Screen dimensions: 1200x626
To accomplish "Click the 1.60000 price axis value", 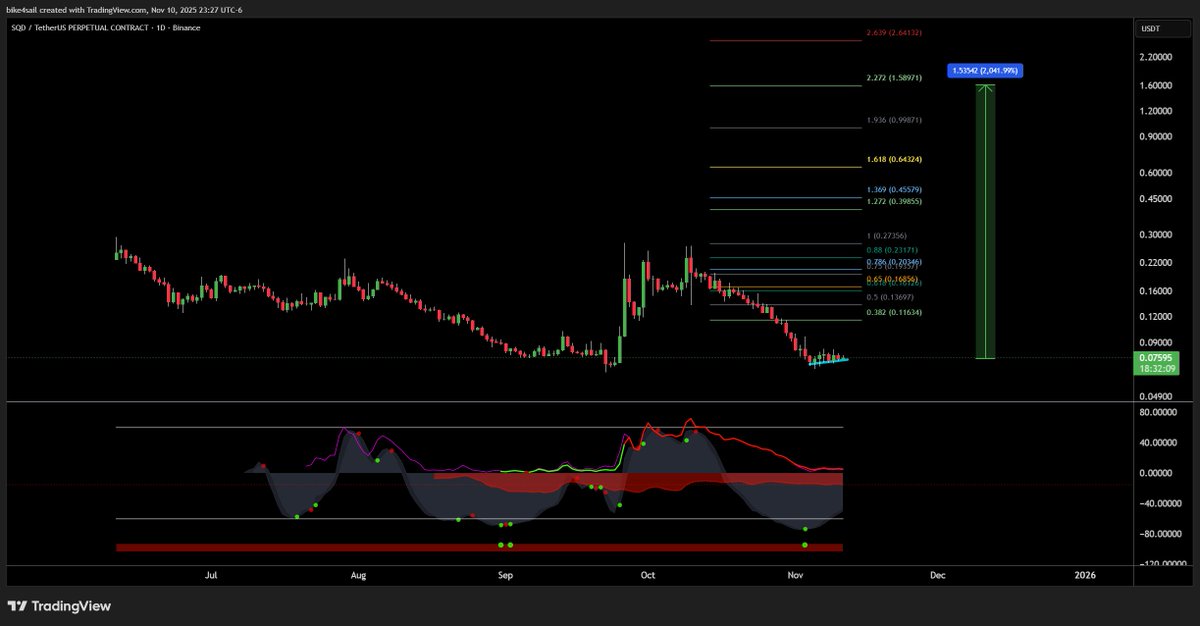I will [1155, 86].
